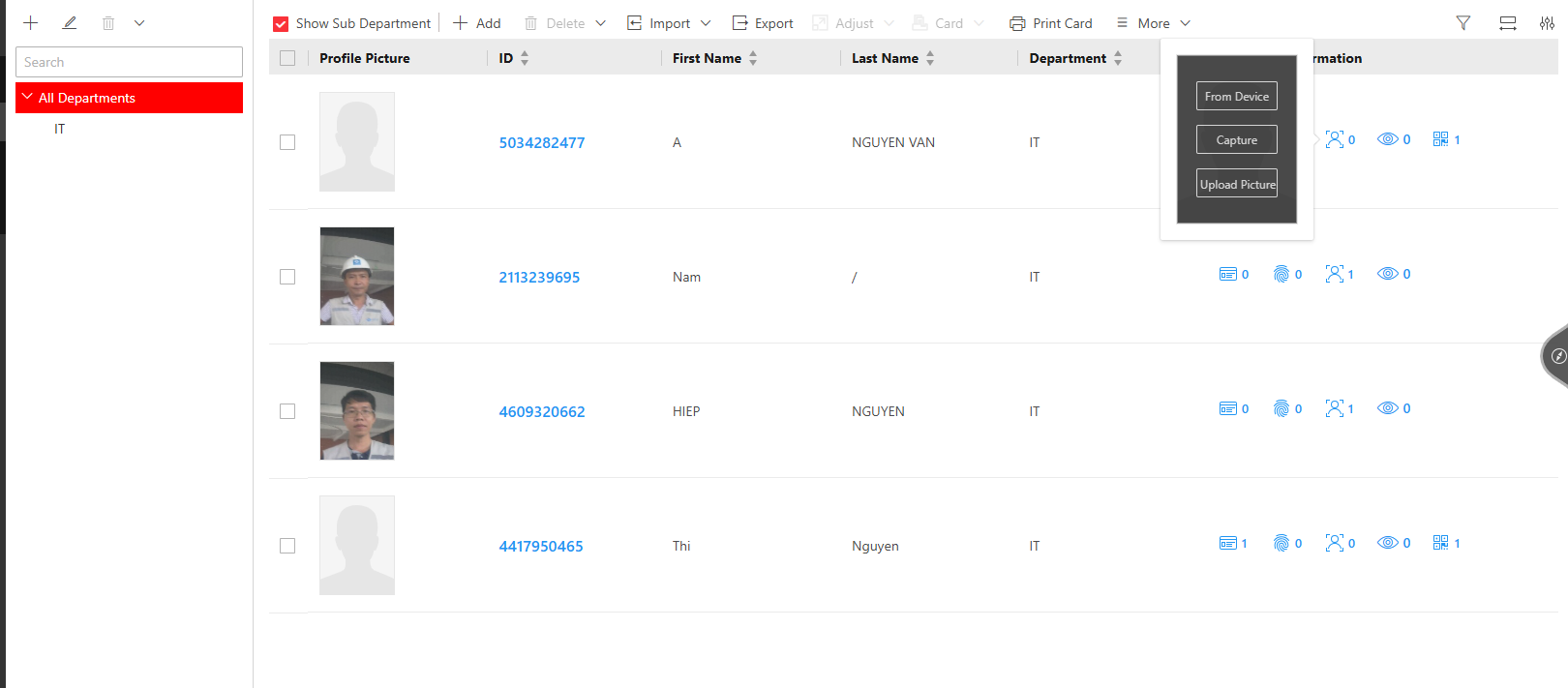1568x688 pixels.
Task: Check the row checkbox for ID 4609320662
Action: pyautogui.click(x=287, y=411)
